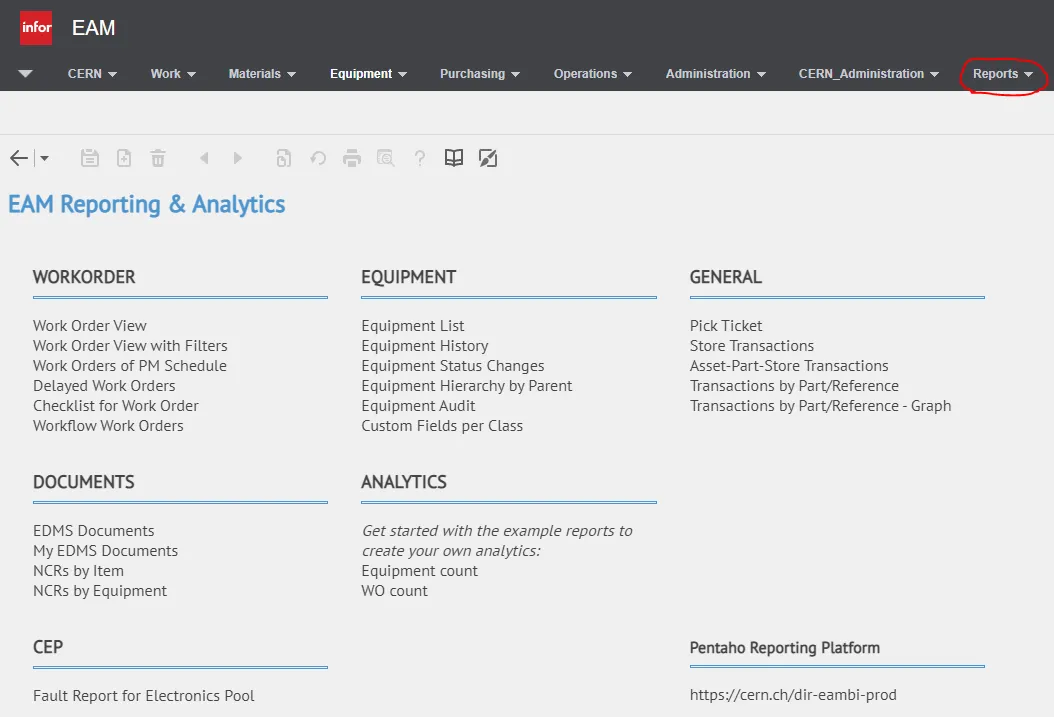Open Equipment Hierarchy by Parent report

click(467, 386)
